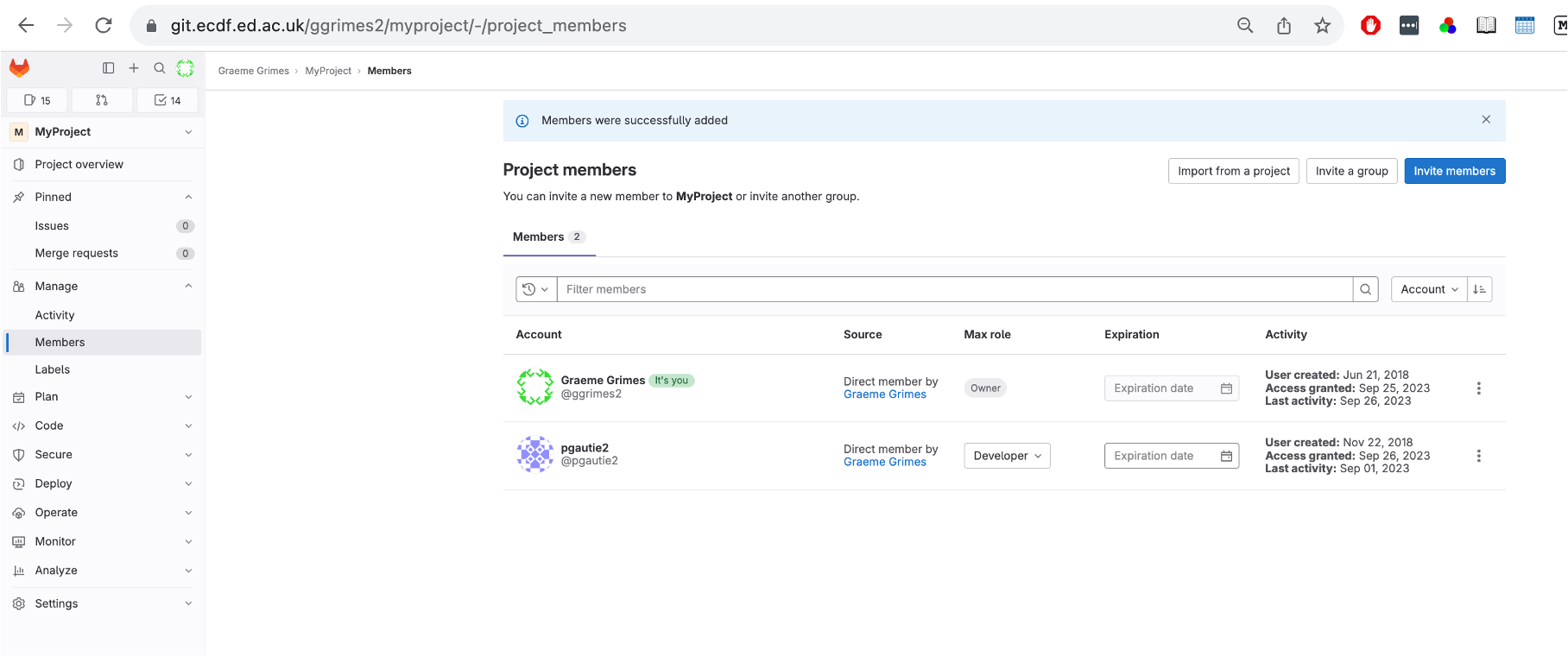Focus the Filter members search field
This screenshot has width=1568, height=656.
point(955,289)
